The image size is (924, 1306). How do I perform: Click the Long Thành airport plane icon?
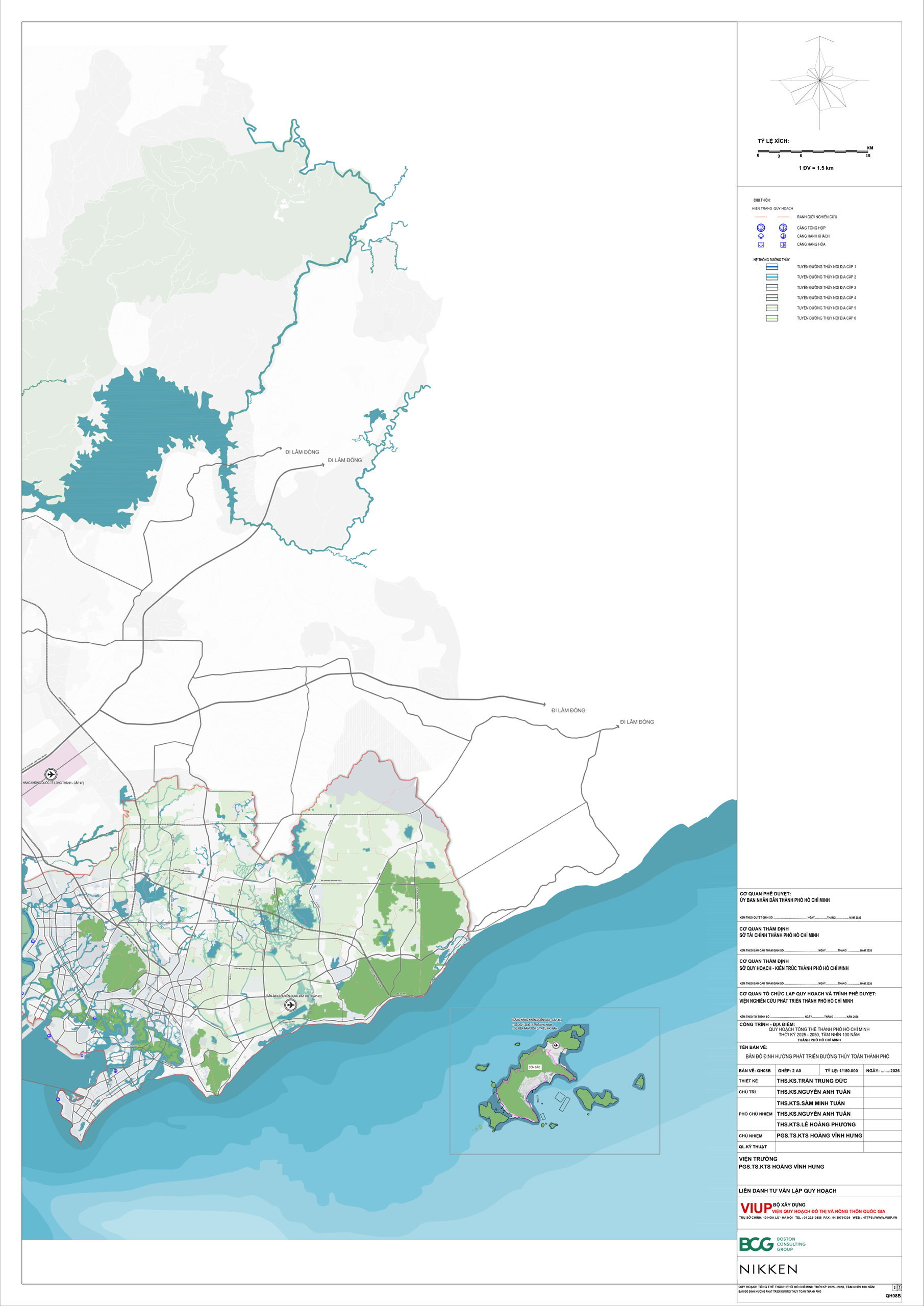point(51,774)
